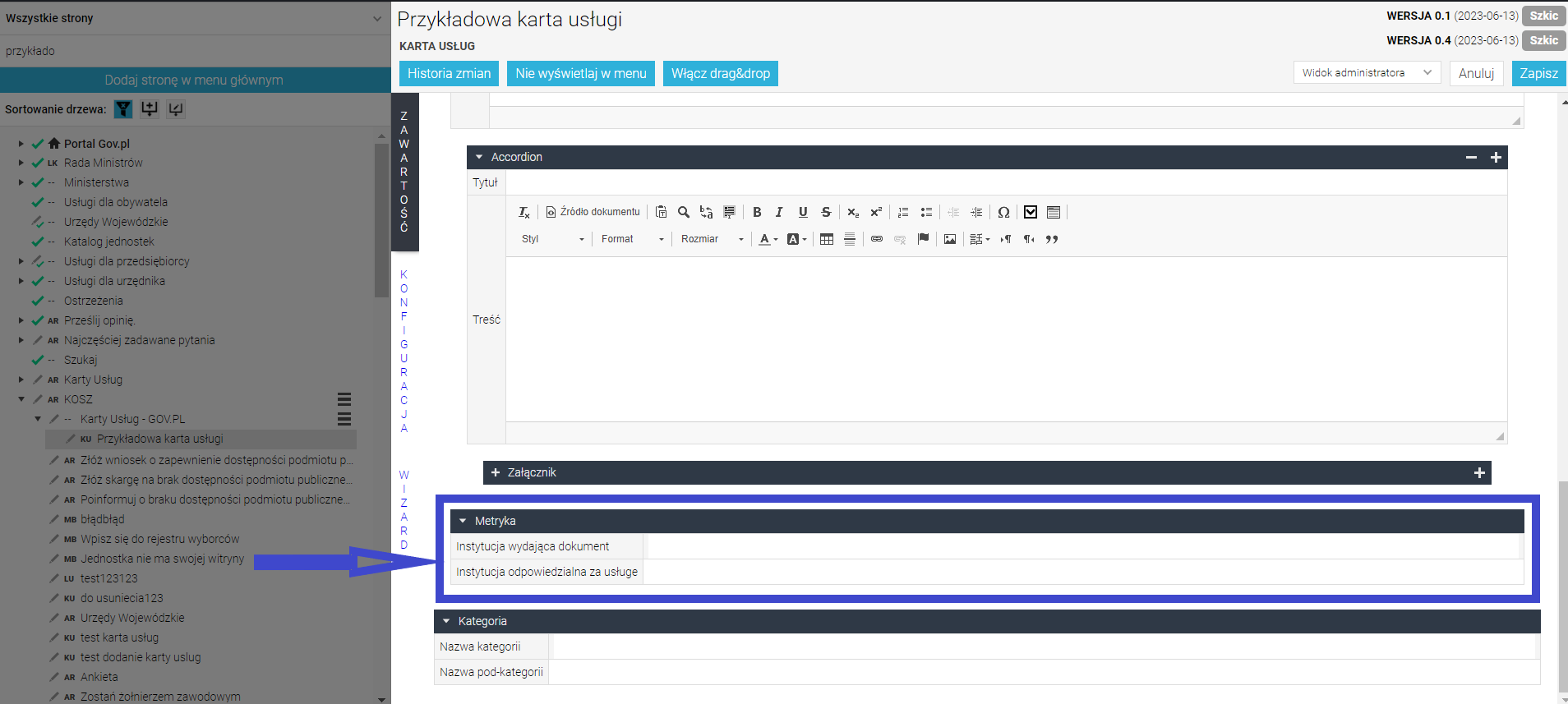
Task: Click the select all icon
Action: point(729,212)
